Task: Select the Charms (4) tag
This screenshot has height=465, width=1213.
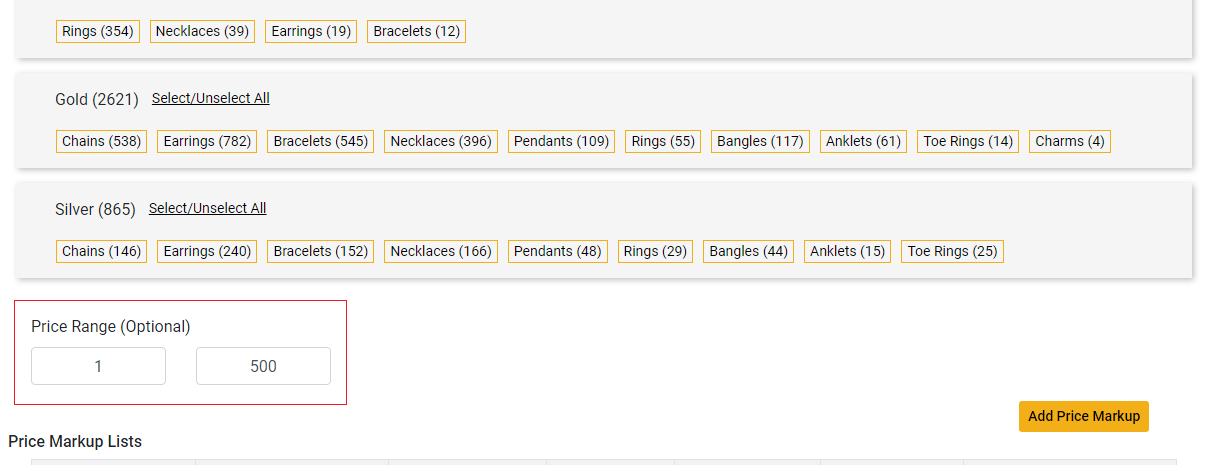Action: pos(1070,141)
